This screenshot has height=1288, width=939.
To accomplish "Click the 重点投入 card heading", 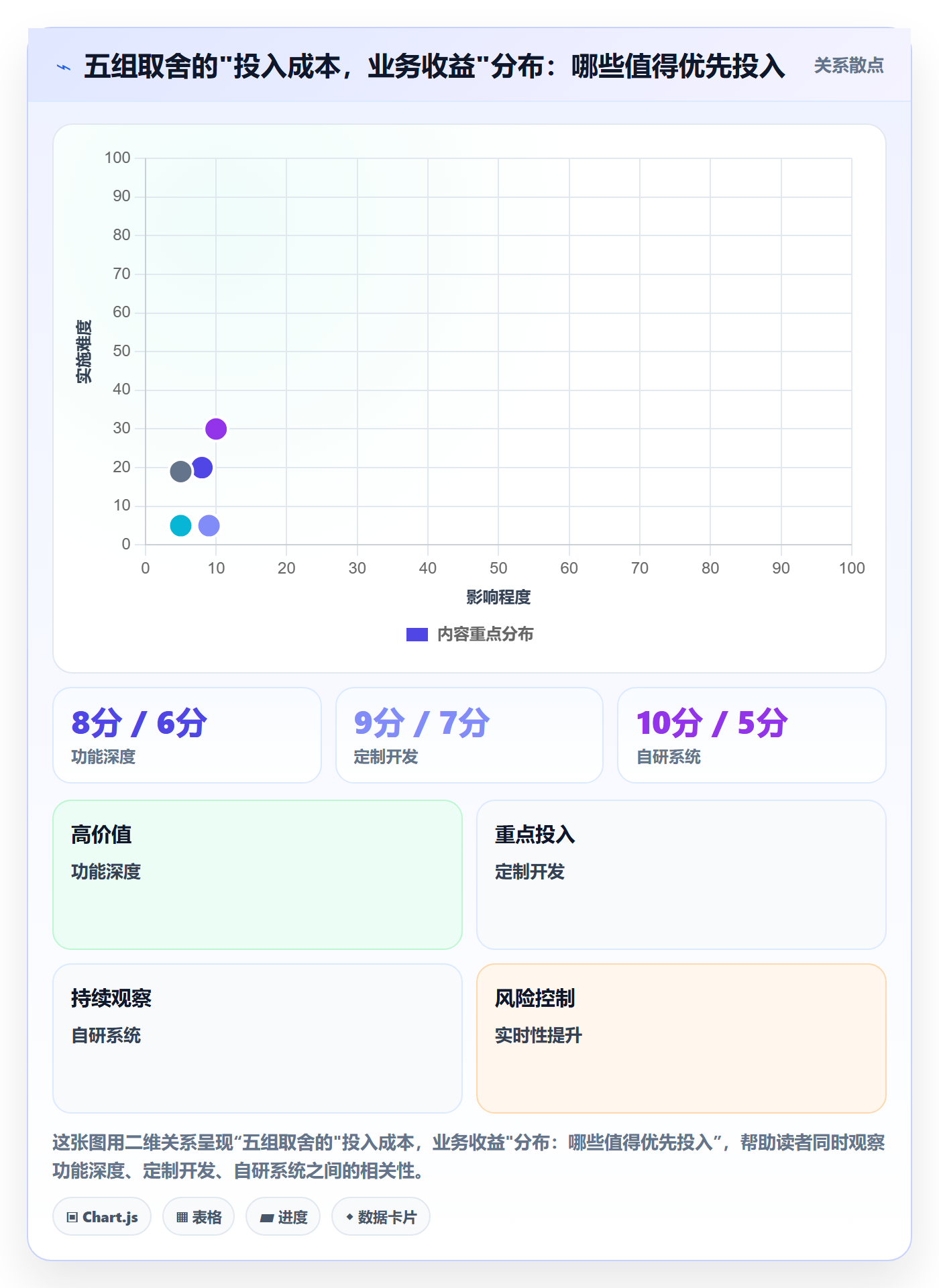I will tap(535, 835).
